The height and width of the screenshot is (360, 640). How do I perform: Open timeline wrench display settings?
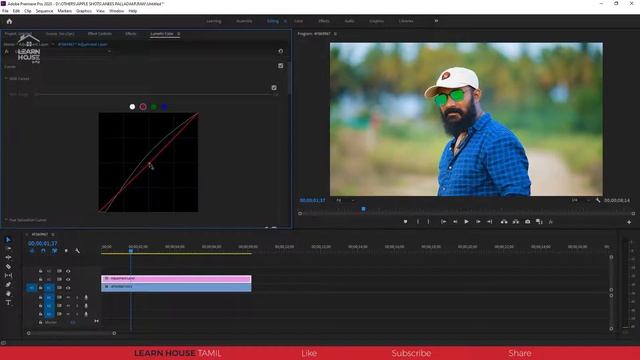coord(77,251)
